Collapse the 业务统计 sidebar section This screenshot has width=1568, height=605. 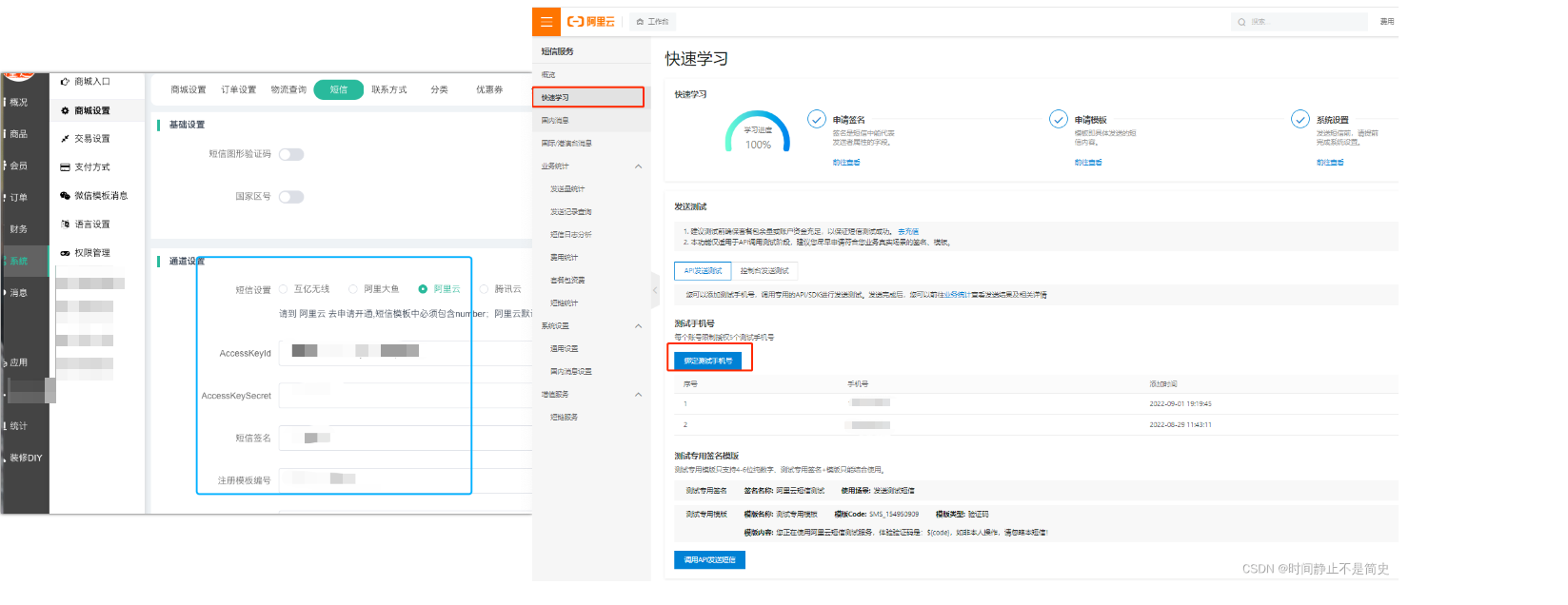point(638,166)
